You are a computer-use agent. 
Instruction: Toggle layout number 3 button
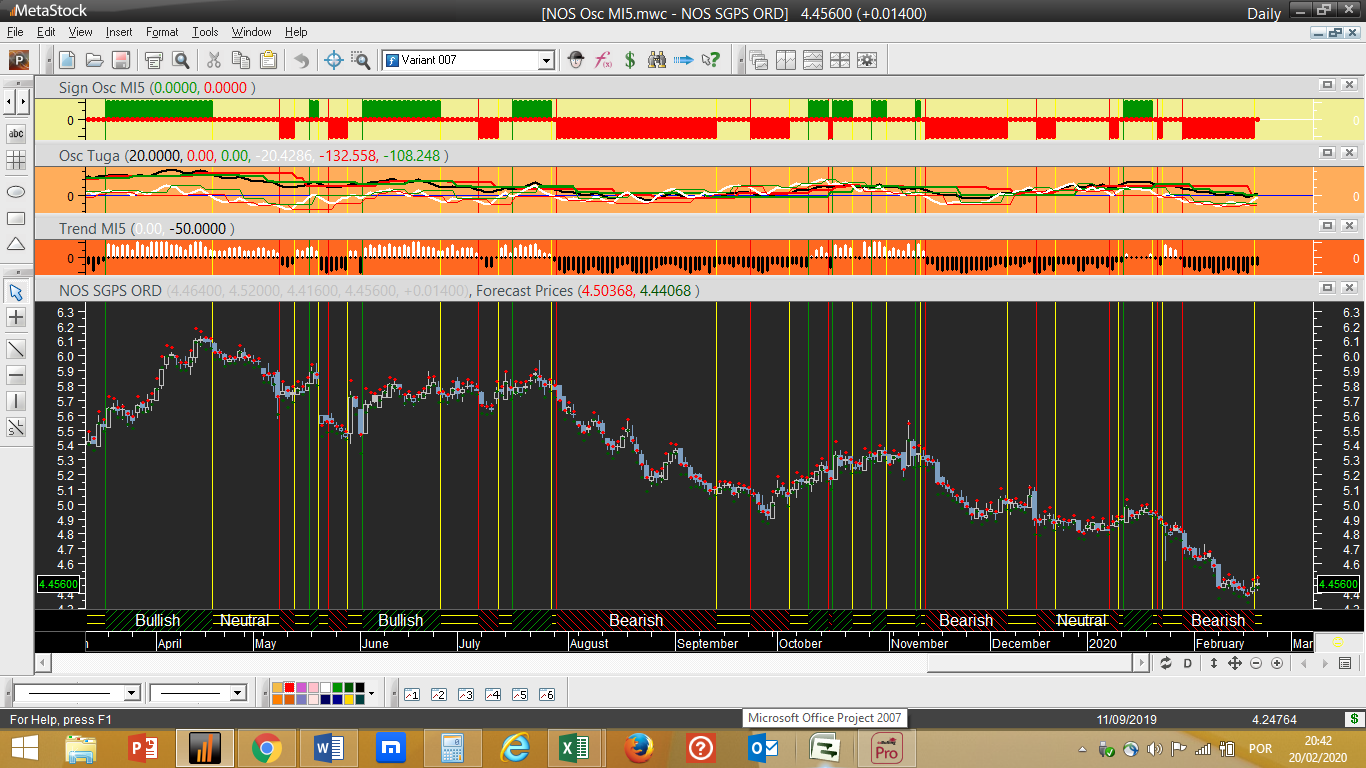465,694
